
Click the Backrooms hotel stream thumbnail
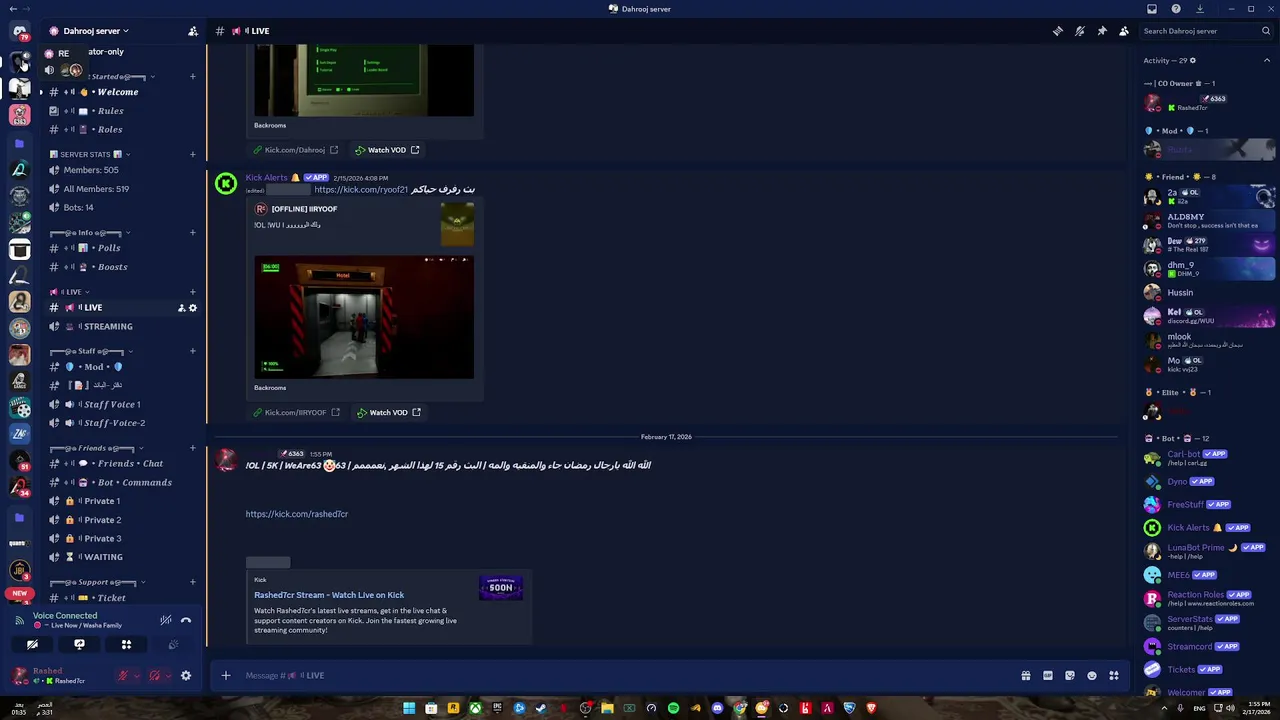pyautogui.click(x=364, y=317)
